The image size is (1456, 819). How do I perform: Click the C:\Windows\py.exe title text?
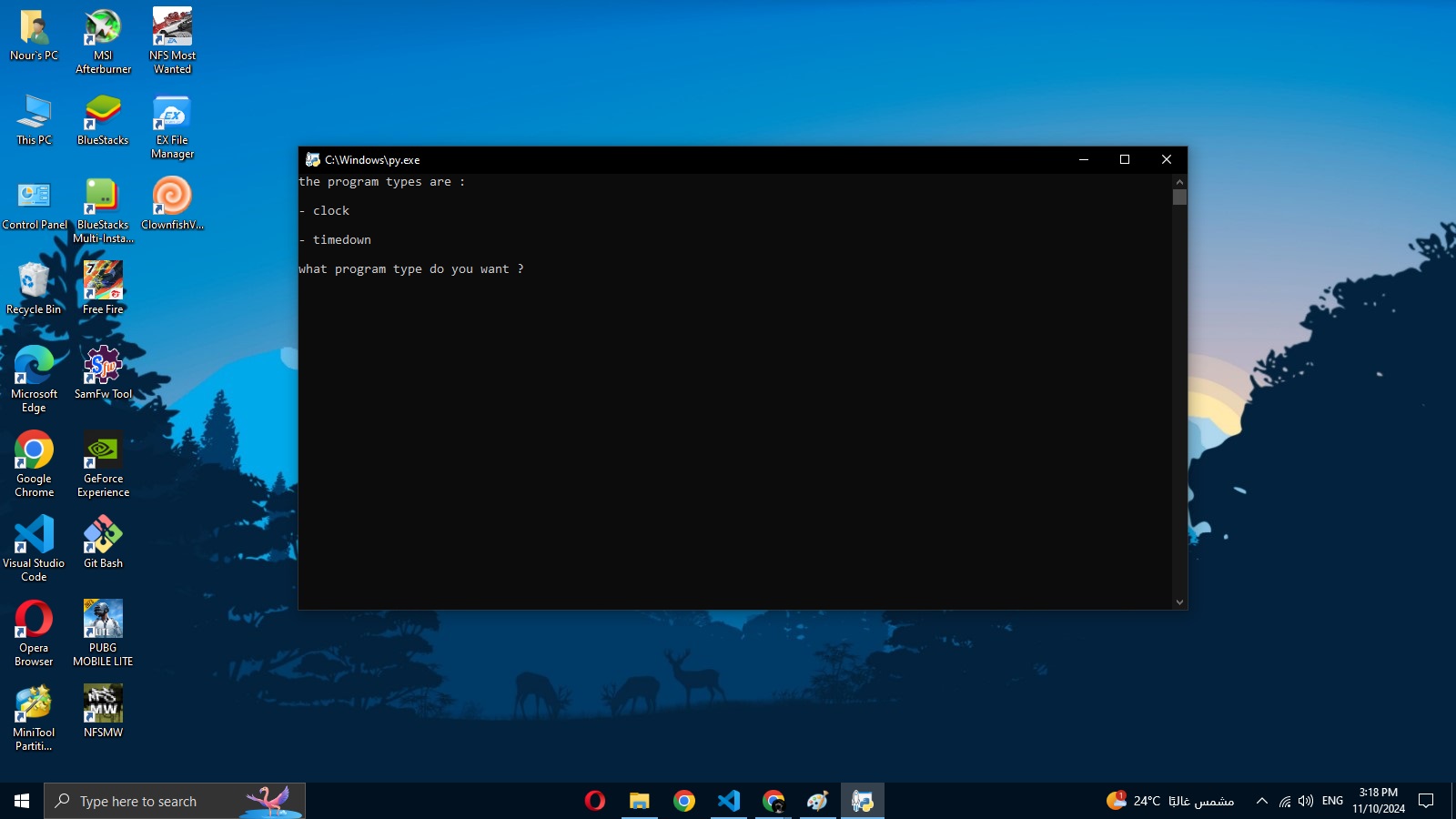[x=372, y=160]
